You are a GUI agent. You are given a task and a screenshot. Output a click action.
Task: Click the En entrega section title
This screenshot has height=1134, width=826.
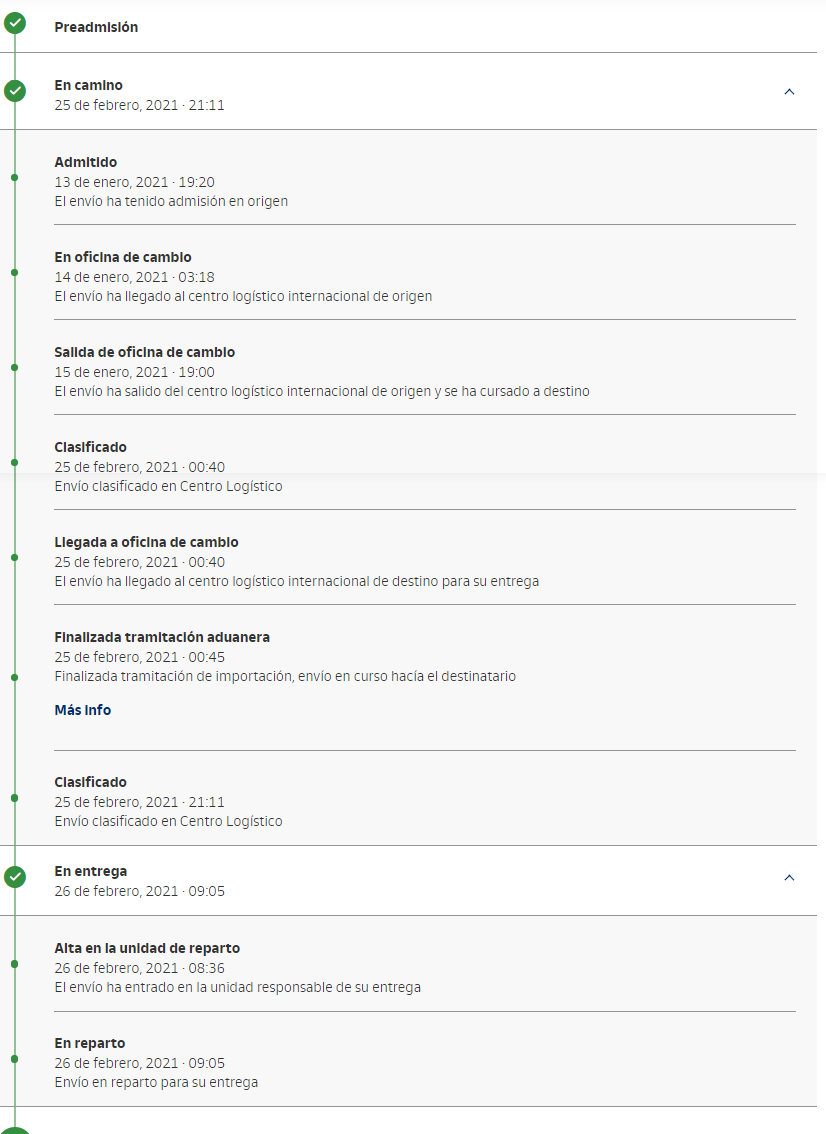[91, 871]
